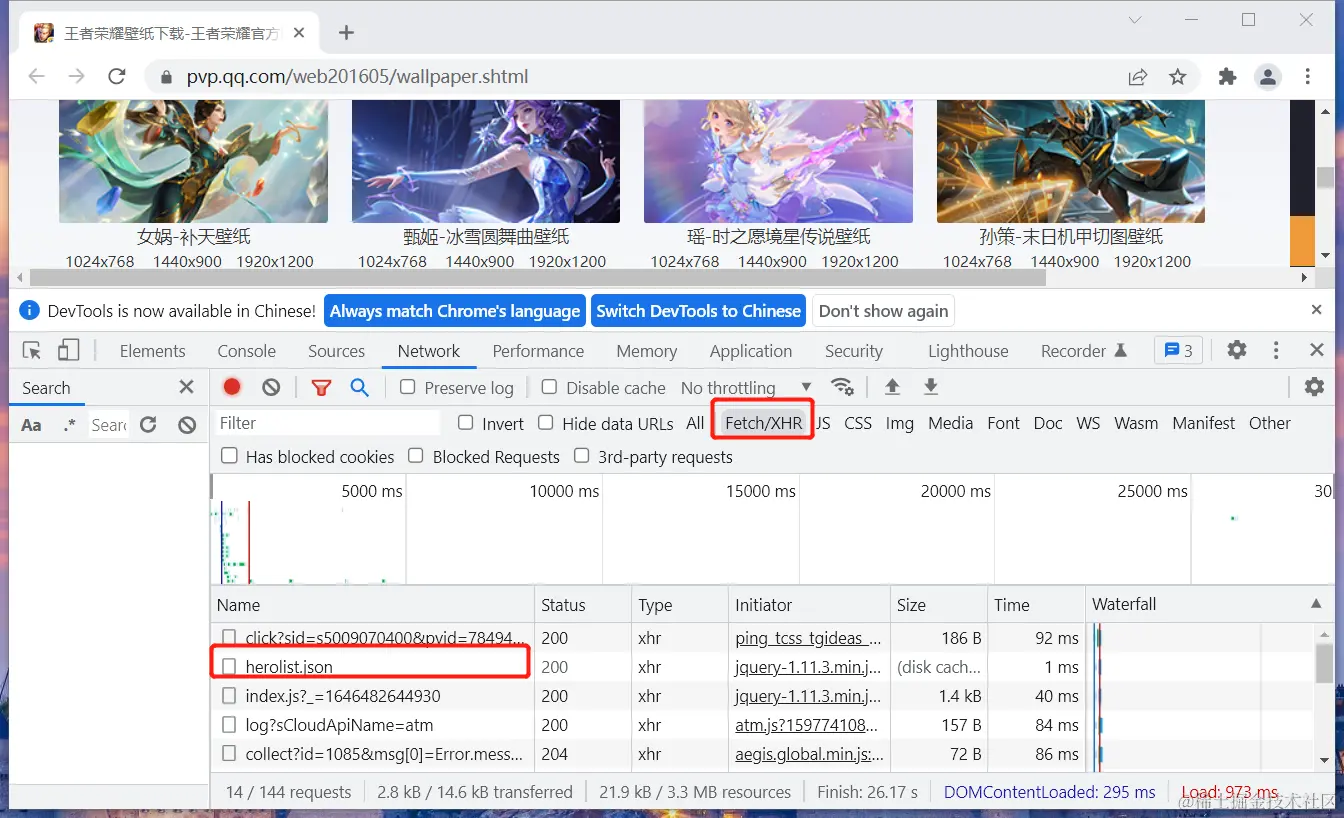Click Don't show again button
Viewport: 1344px width, 818px height.
point(883,311)
